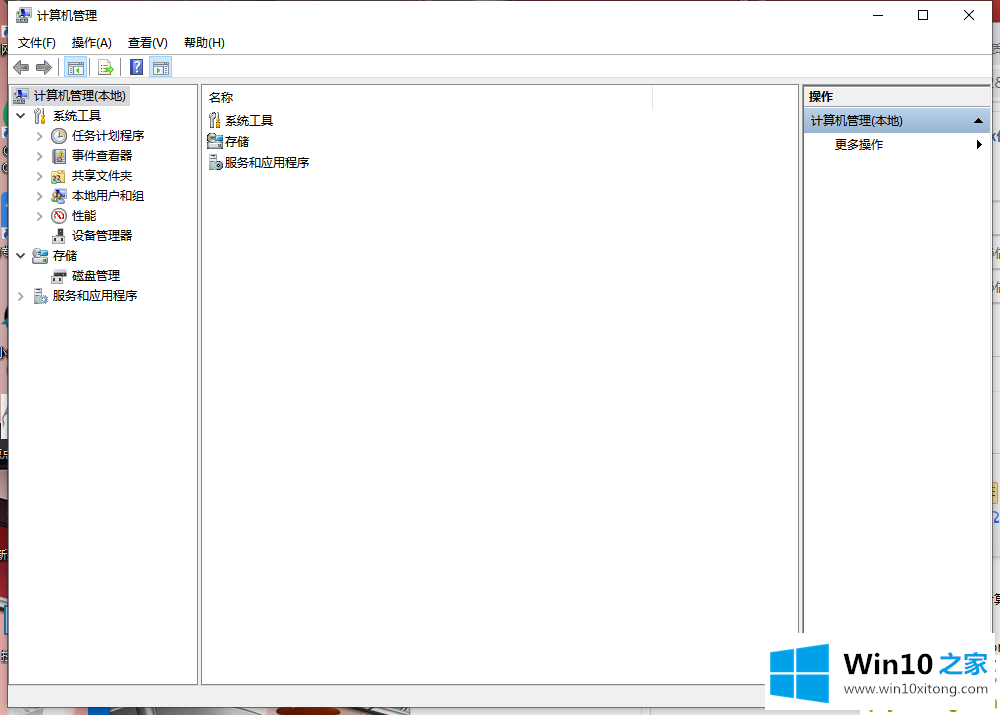Screen dimensions: 1000x715
Task: Expand the 任务计划程序 node
Action: pos(40,136)
